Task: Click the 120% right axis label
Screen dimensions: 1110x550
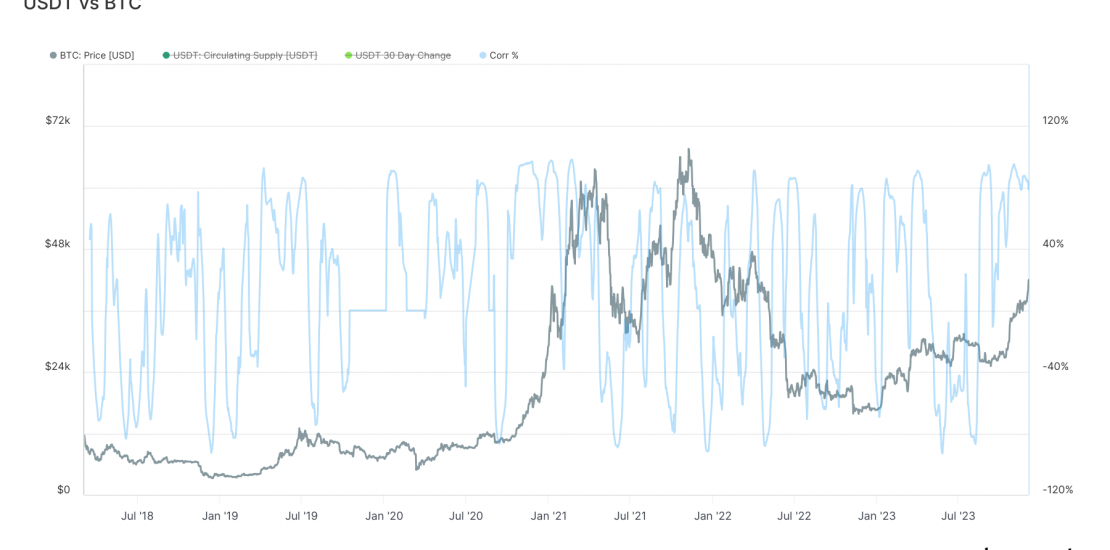Action: click(1055, 120)
